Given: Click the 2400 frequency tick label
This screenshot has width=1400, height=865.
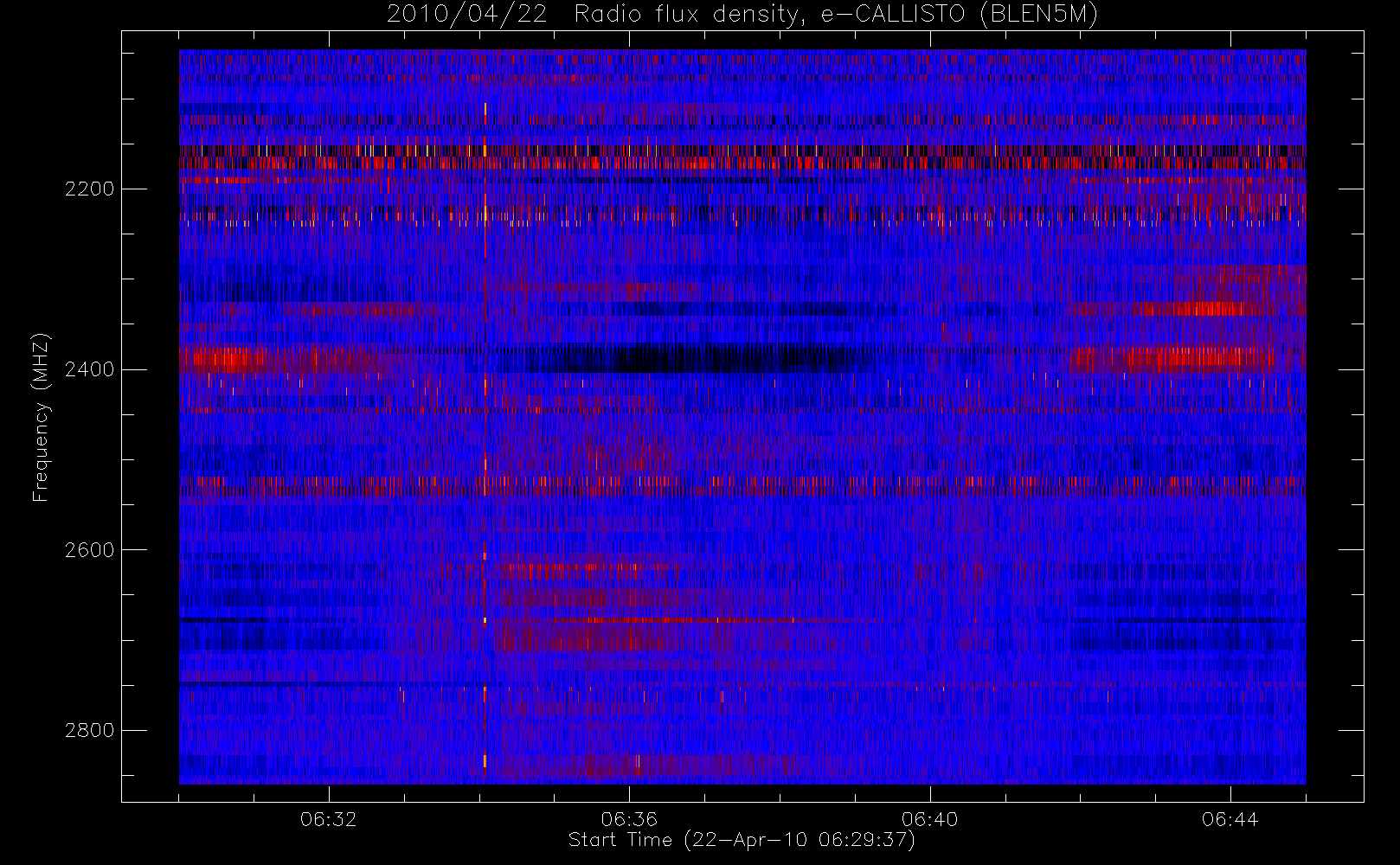Looking at the screenshot, I should tap(89, 369).
